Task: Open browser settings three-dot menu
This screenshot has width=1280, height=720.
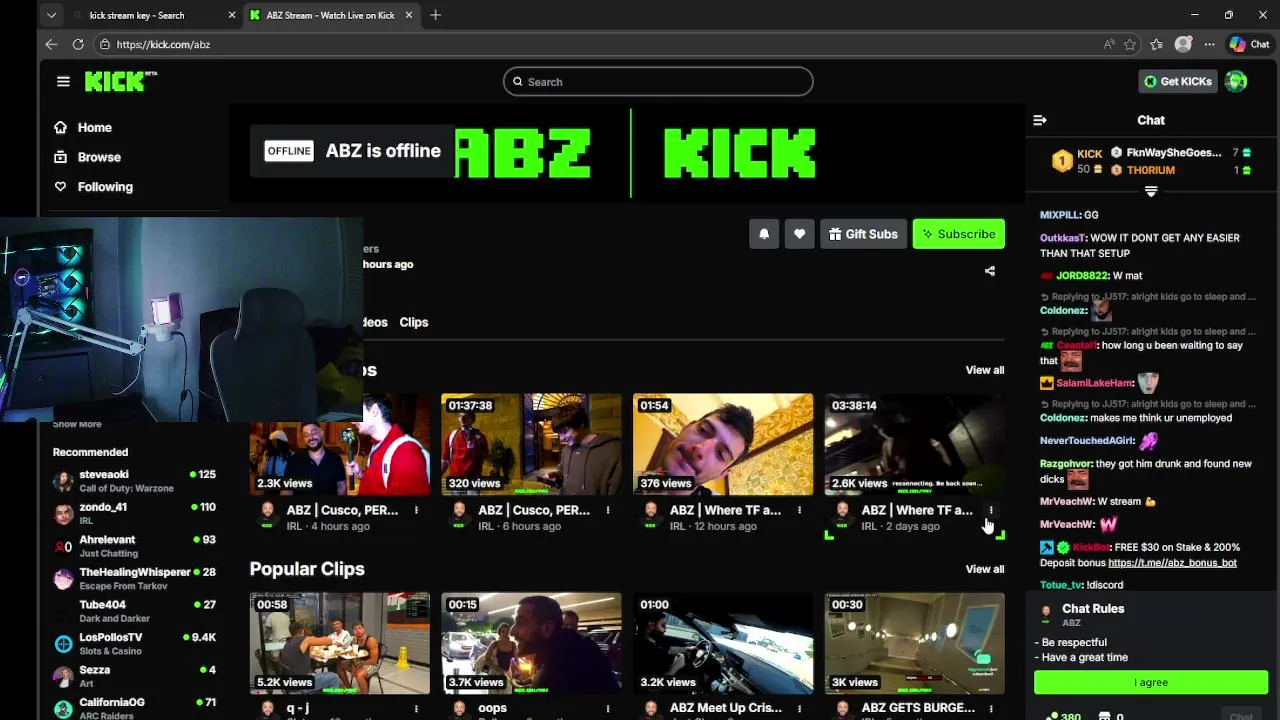Action: [x=1209, y=44]
